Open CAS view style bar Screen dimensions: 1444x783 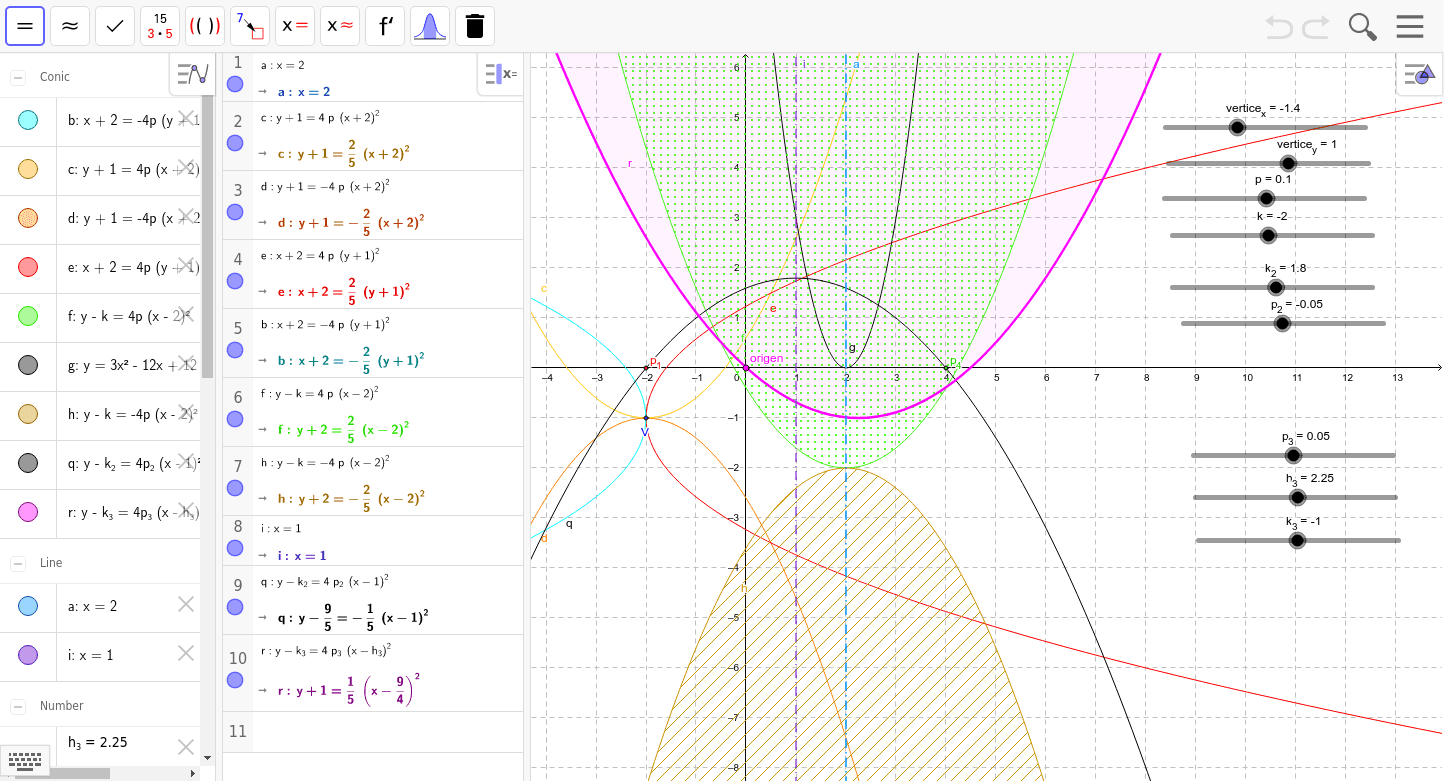coord(500,73)
